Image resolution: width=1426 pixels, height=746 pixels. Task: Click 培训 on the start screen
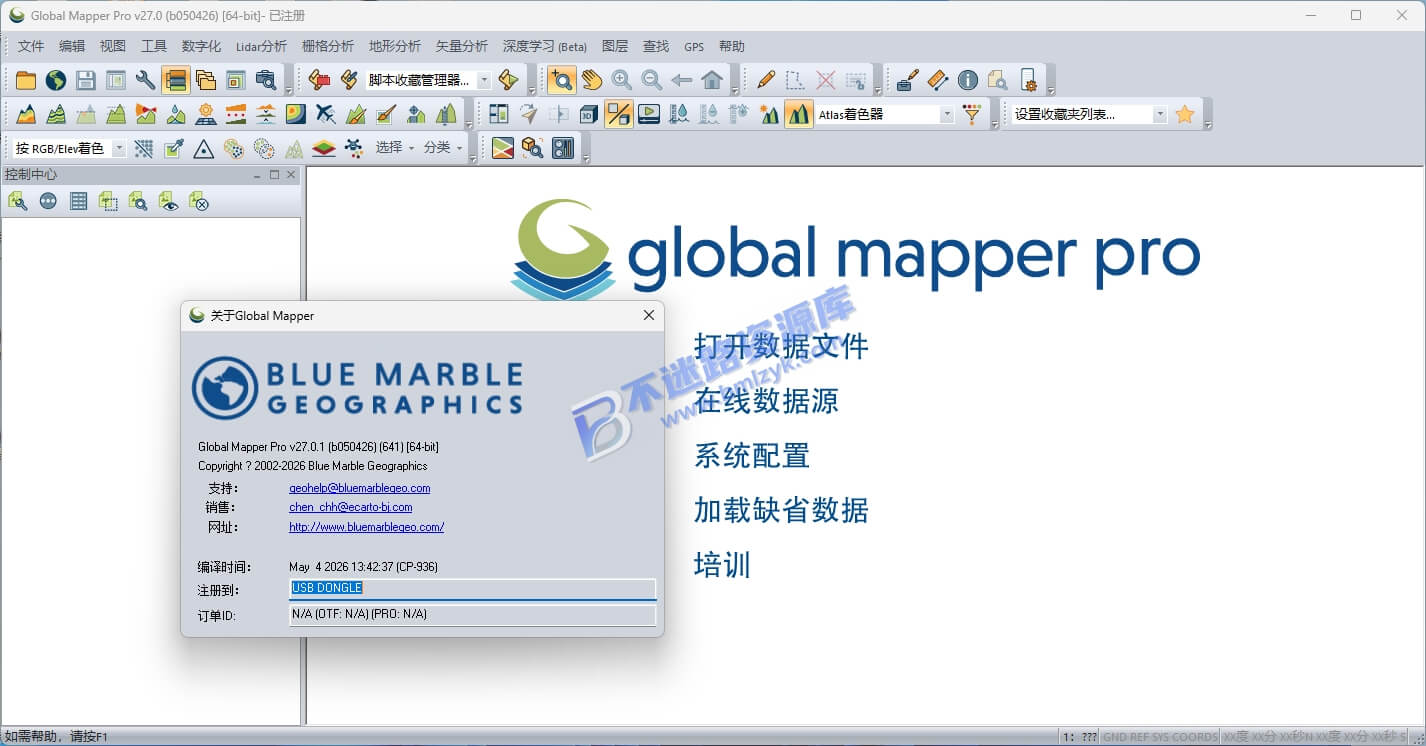[722, 565]
